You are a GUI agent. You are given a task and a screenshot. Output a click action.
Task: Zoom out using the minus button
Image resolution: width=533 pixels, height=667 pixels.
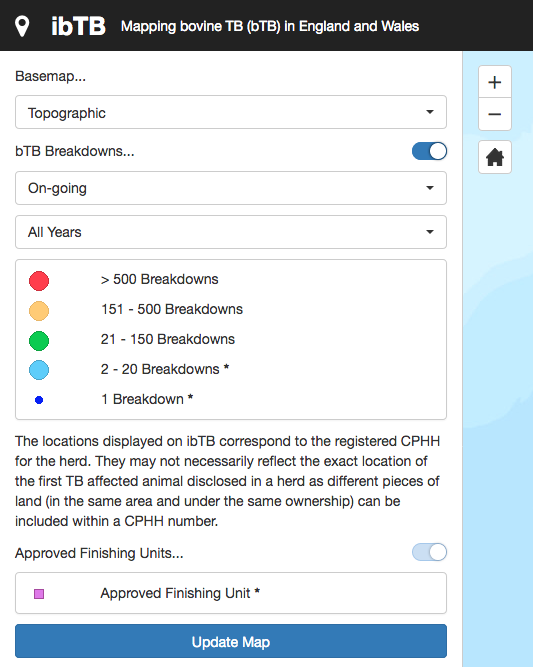pos(495,114)
